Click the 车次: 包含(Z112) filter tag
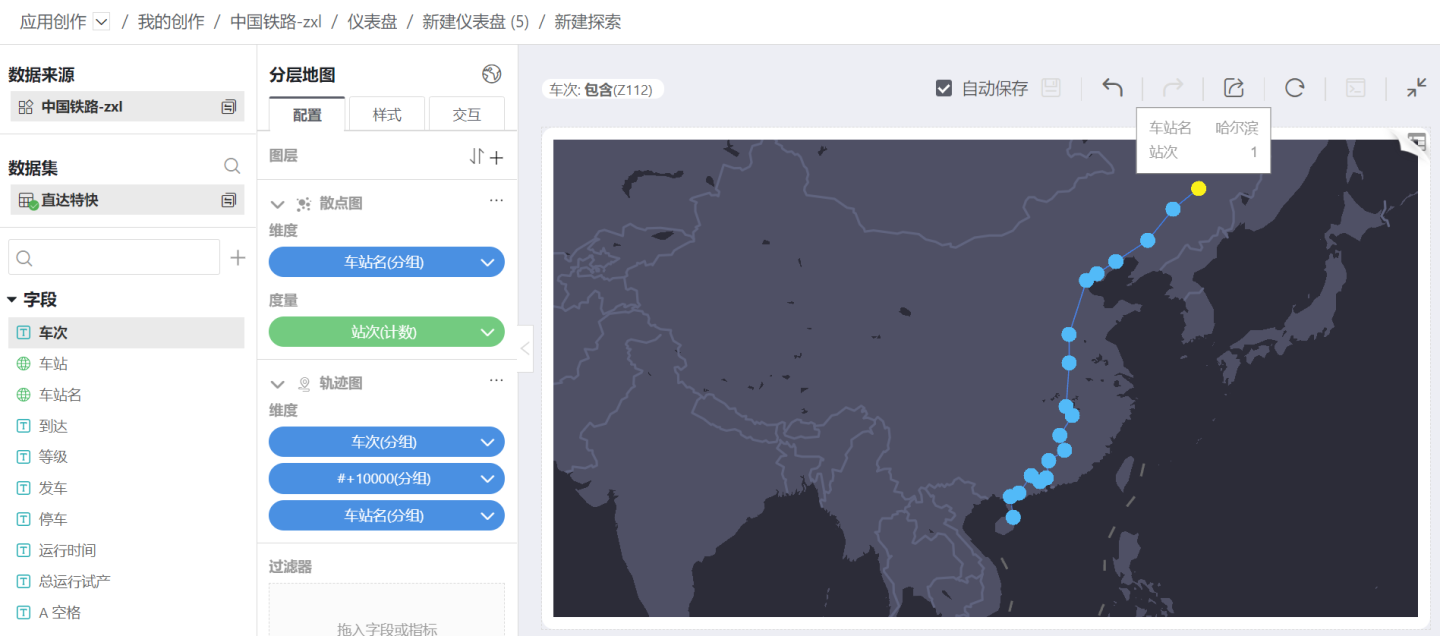The image size is (1440, 636). (601, 90)
